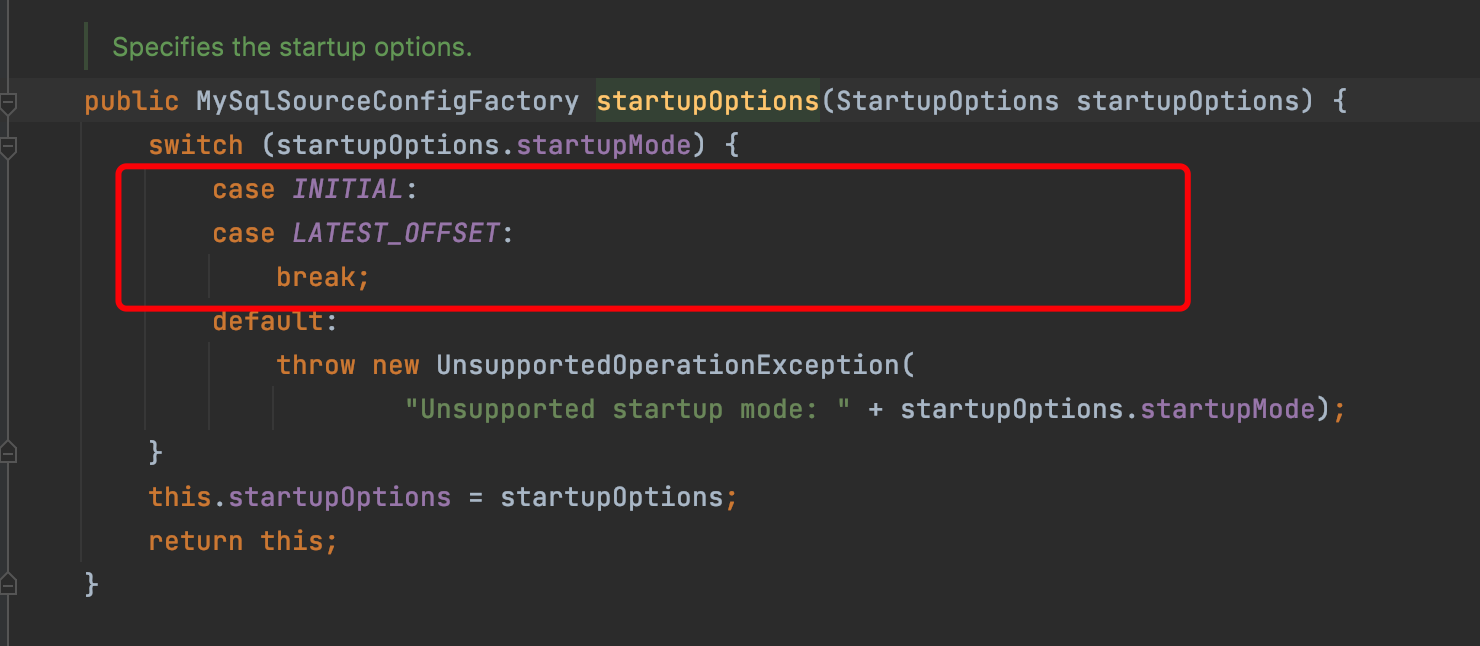Image resolution: width=1480 pixels, height=646 pixels.
Task: Click the StartupOptions parameter type
Action: pos(947,101)
